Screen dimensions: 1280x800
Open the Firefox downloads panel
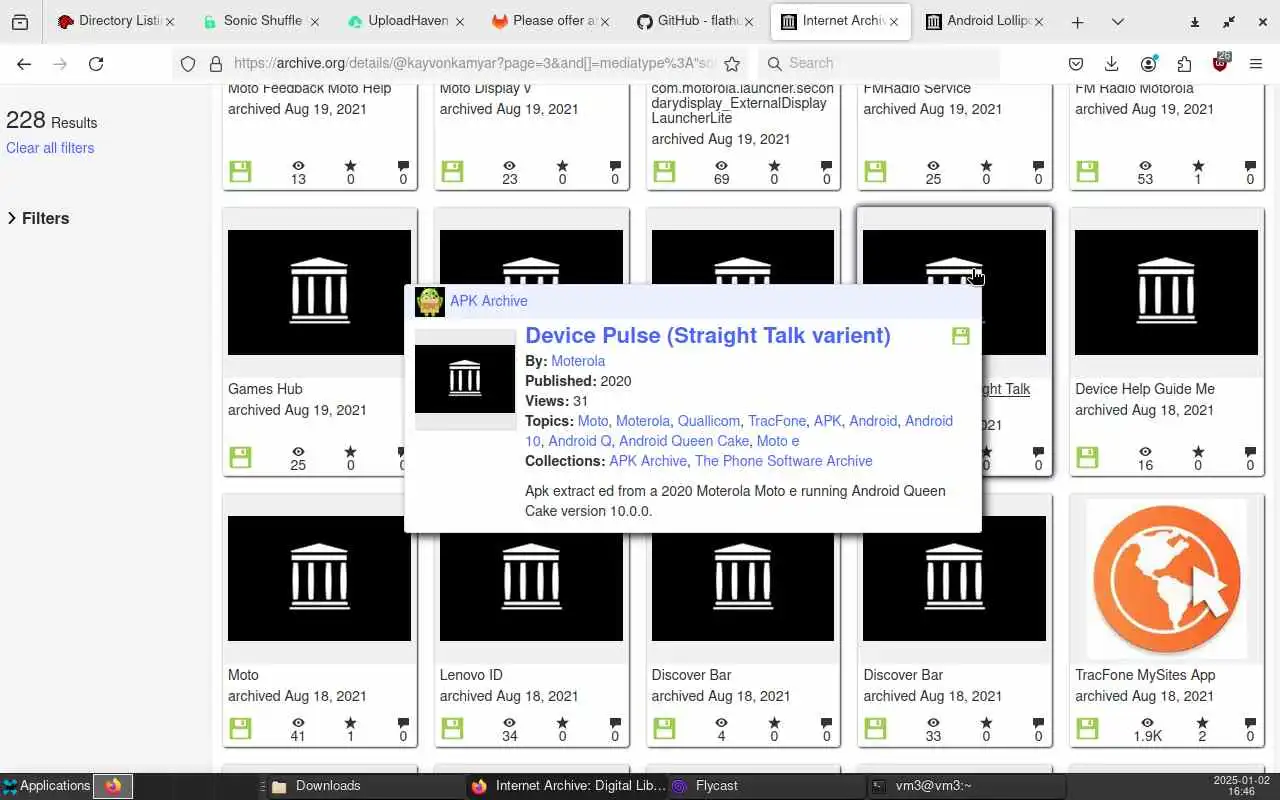[x=1111, y=64]
